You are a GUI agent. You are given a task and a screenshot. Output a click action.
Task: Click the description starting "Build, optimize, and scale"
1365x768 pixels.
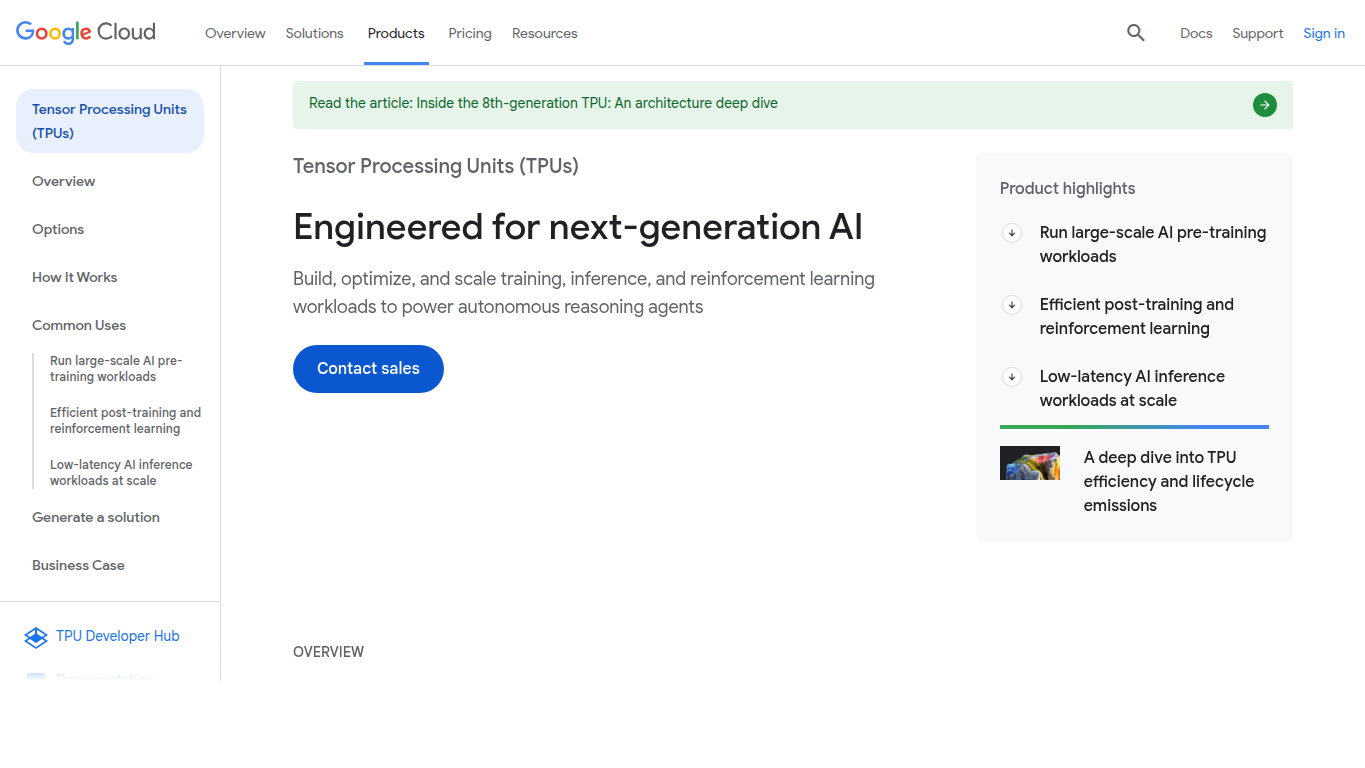click(x=584, y=293)
